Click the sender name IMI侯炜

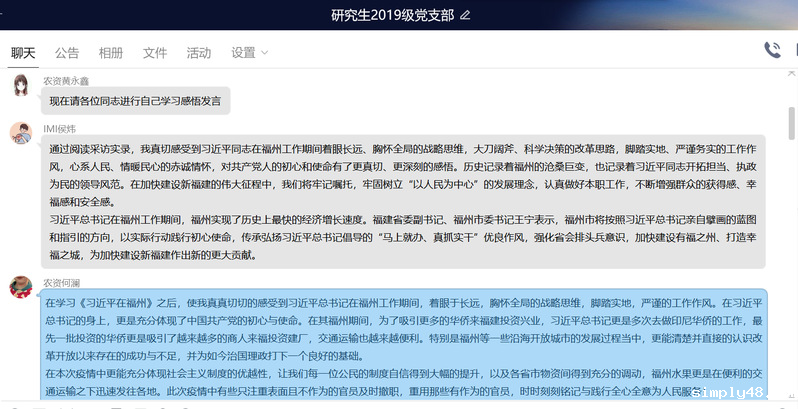[60, 128]
